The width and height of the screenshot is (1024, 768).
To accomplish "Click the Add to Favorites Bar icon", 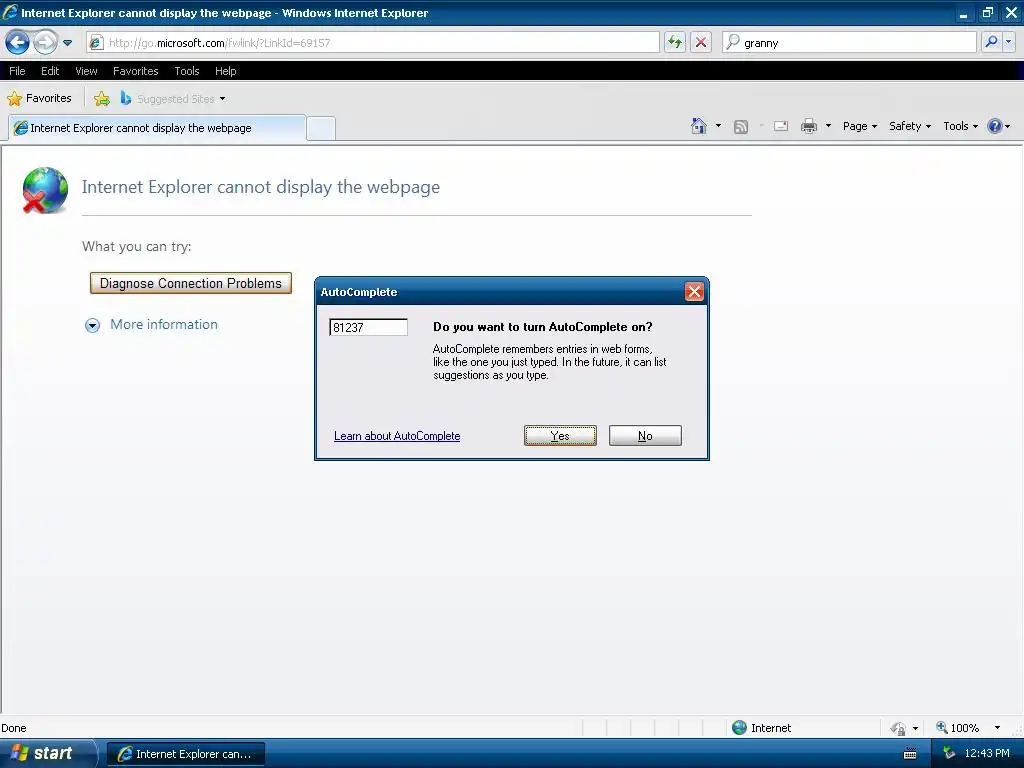I will pos(102,99).
